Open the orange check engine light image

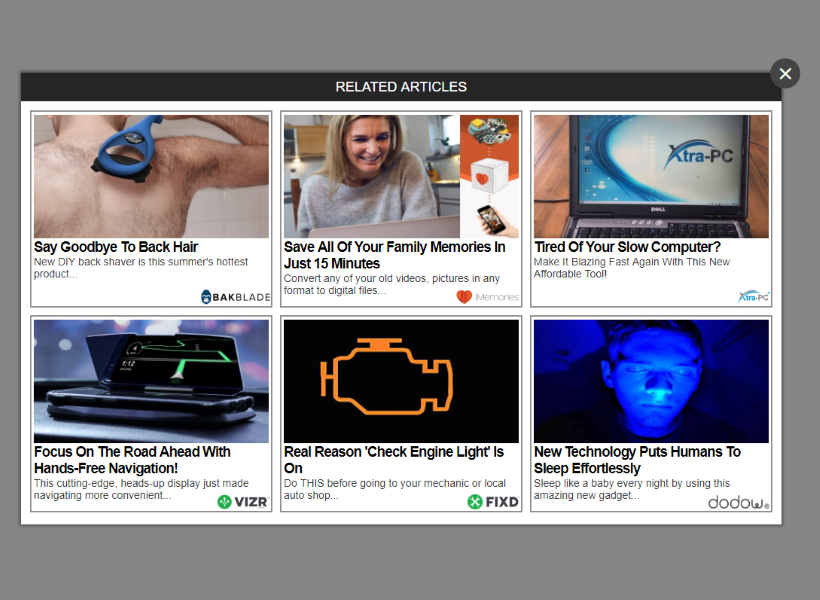coord(401,381)
